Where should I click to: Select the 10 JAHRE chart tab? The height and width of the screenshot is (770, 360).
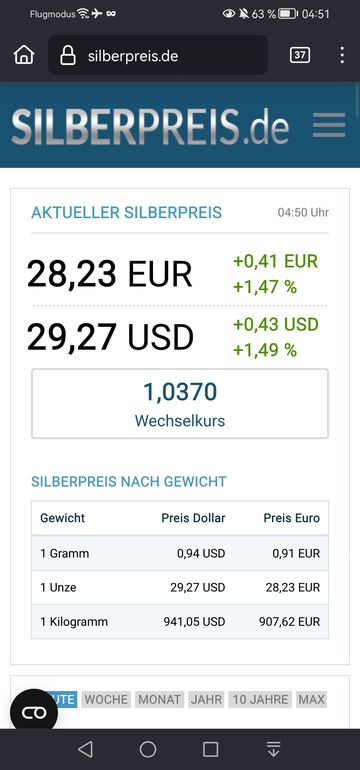[x=260, y=699]
